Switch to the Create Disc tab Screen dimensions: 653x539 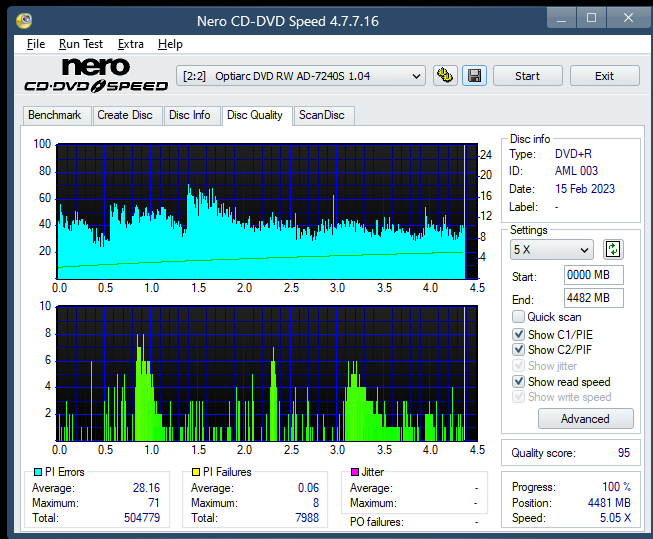(x=125, y=115)
